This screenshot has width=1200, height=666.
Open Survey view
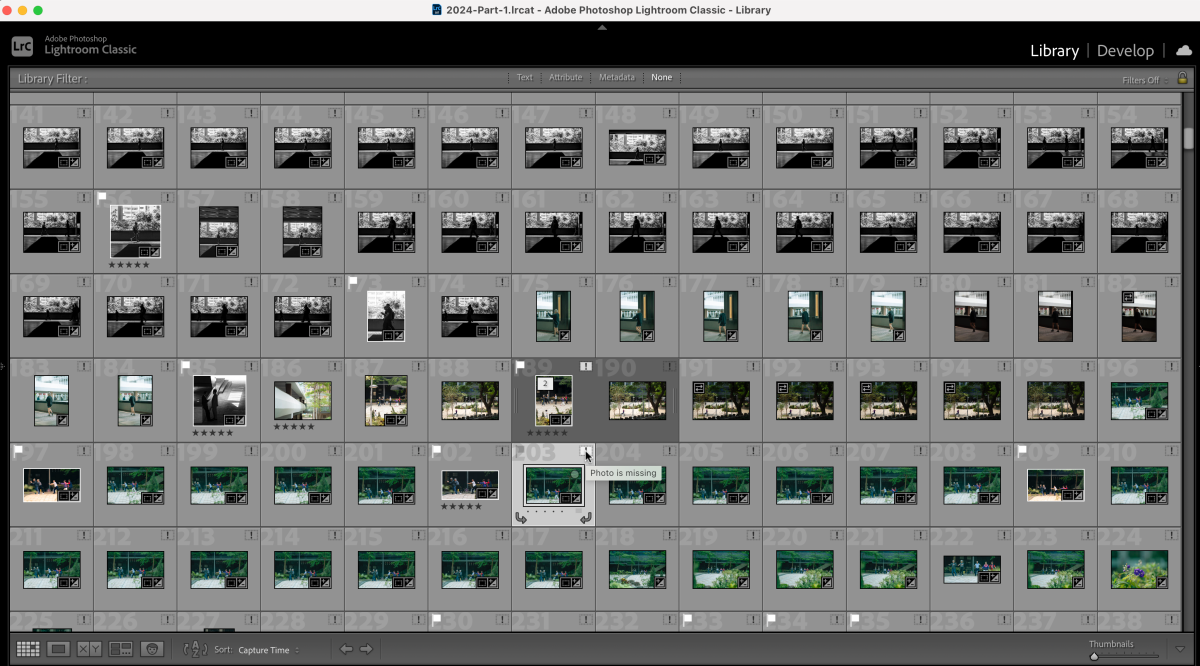coord(121,648)
